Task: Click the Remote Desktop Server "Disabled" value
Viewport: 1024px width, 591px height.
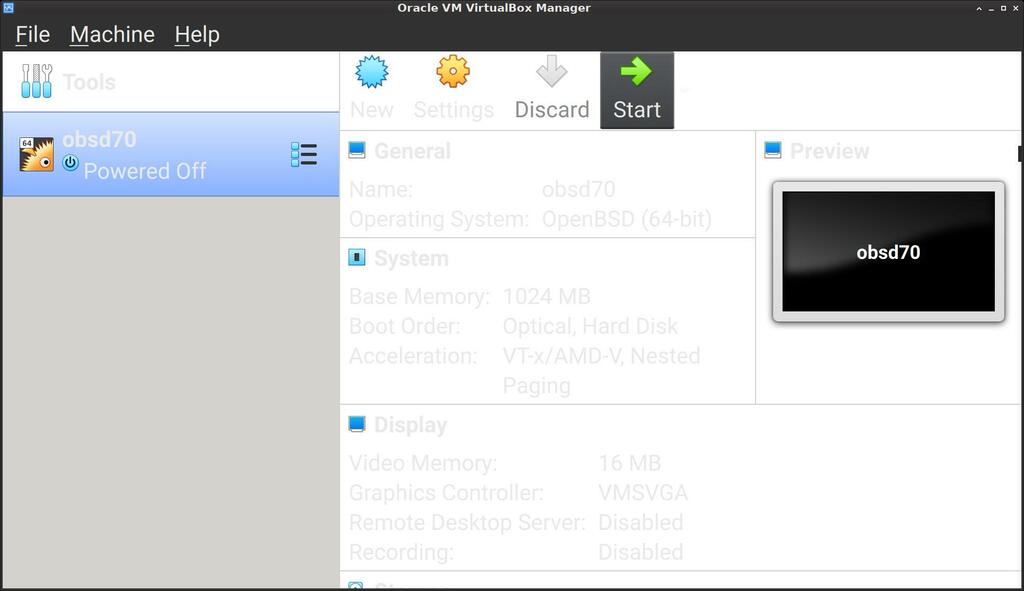Action: pyautogui.click(x=641, y=522)
